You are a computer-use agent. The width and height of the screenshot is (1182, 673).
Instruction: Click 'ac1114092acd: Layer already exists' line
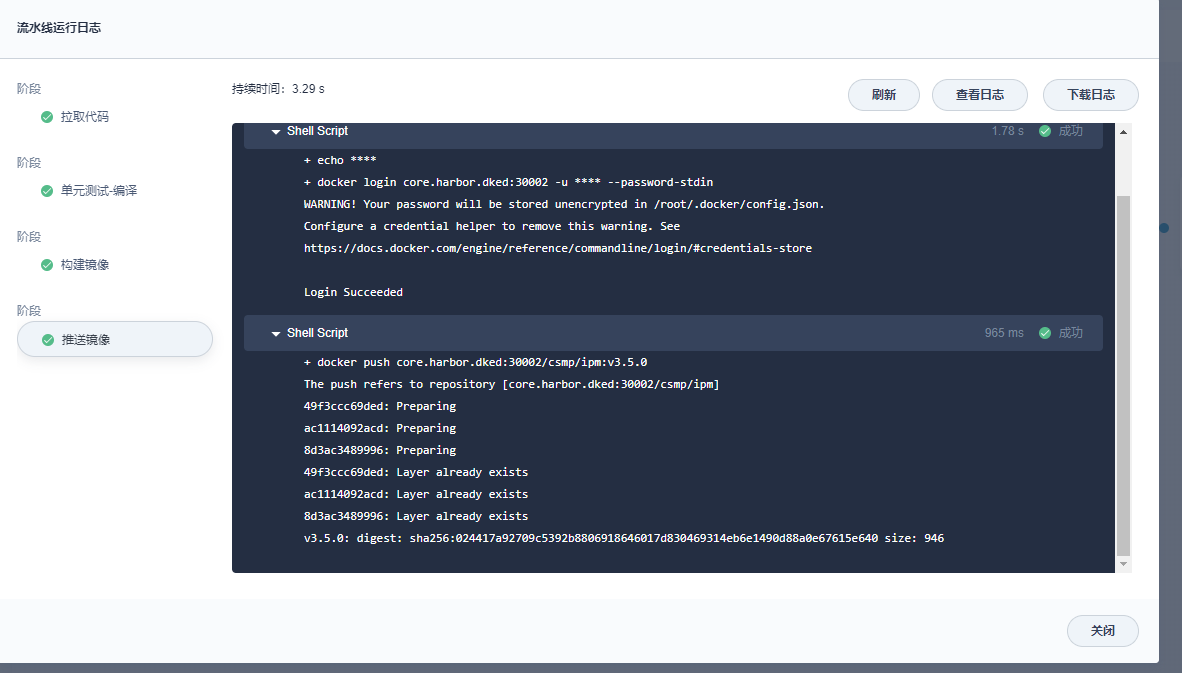click(x=416, y=494)
